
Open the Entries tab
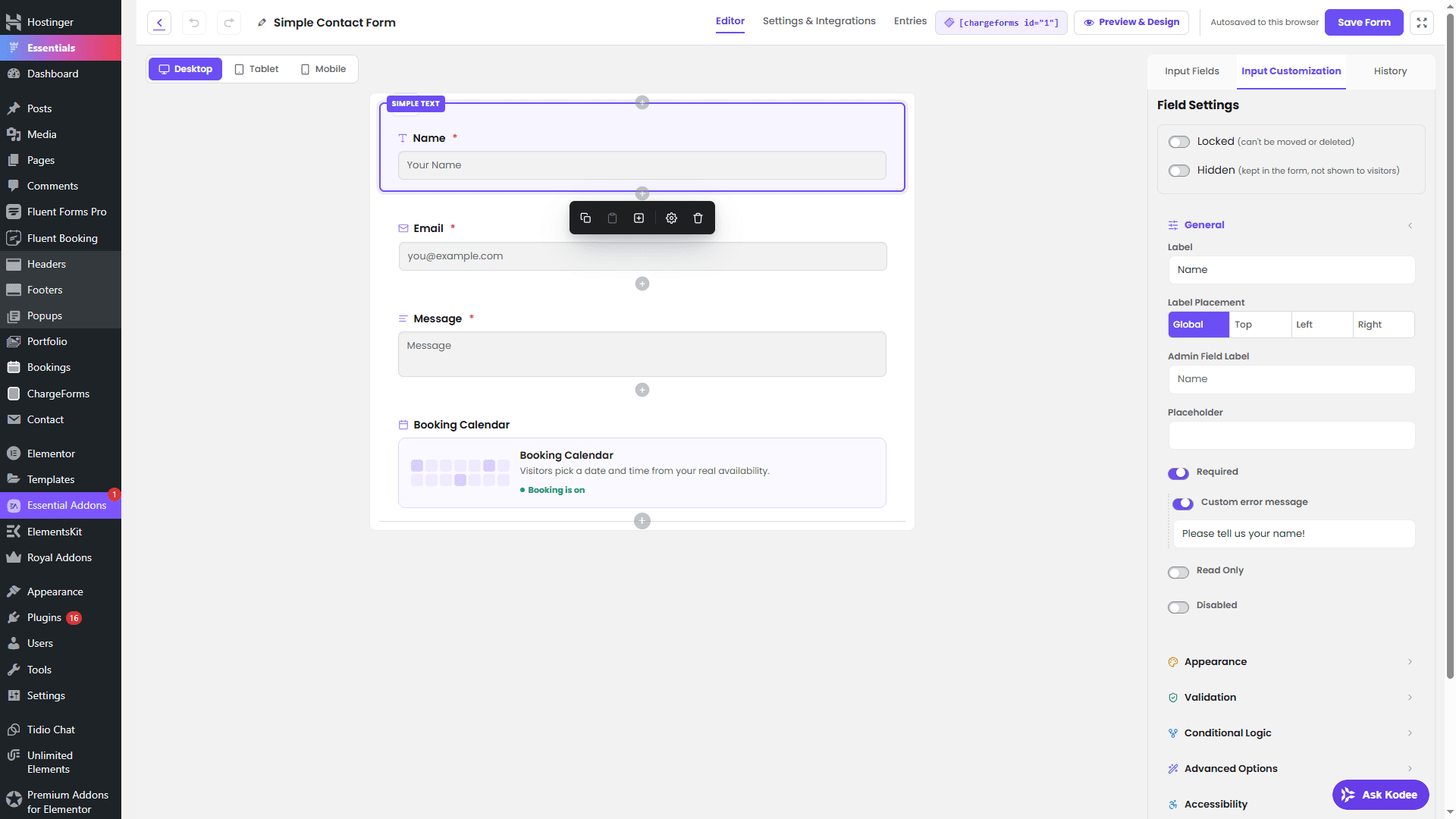pyautogui.click(x=910, y=21)
